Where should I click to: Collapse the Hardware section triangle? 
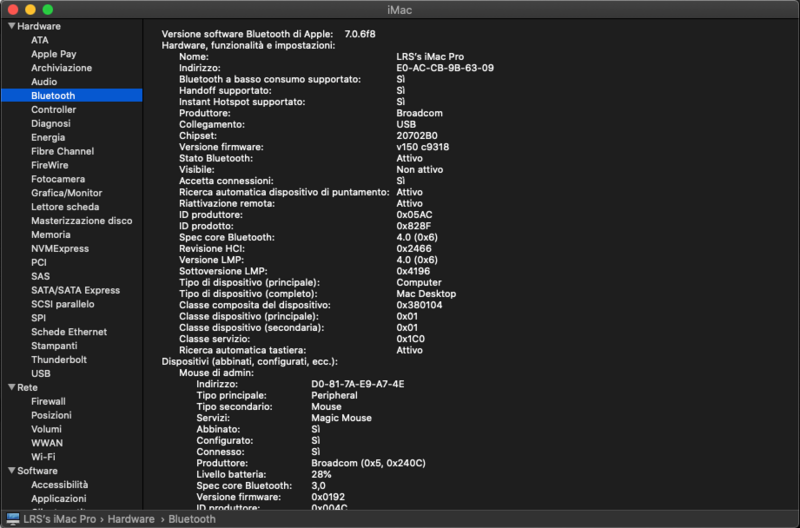click(11, 26)
